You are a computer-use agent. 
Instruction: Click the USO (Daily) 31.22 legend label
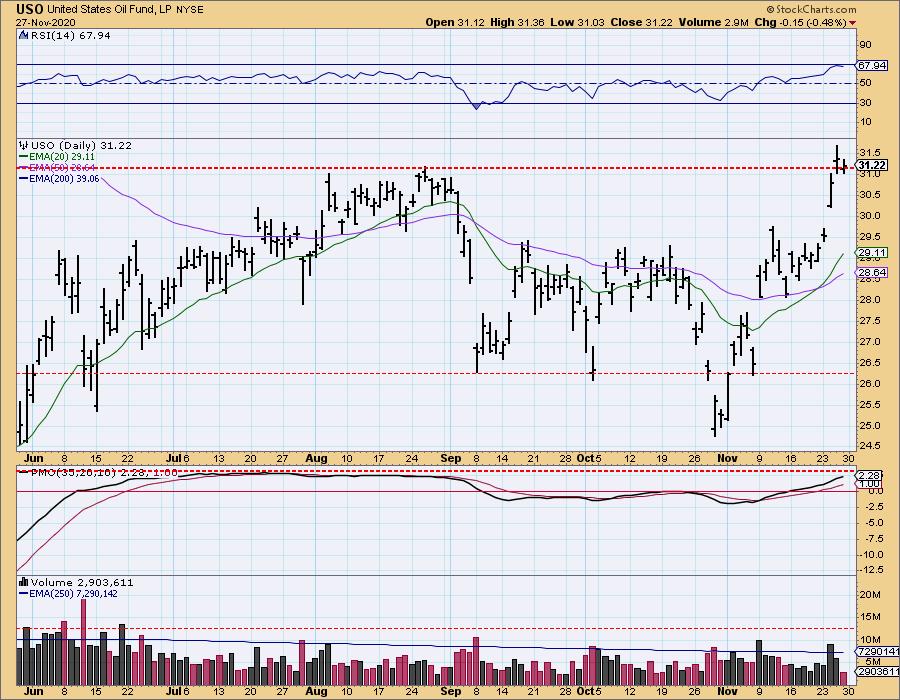click(81, 145)
